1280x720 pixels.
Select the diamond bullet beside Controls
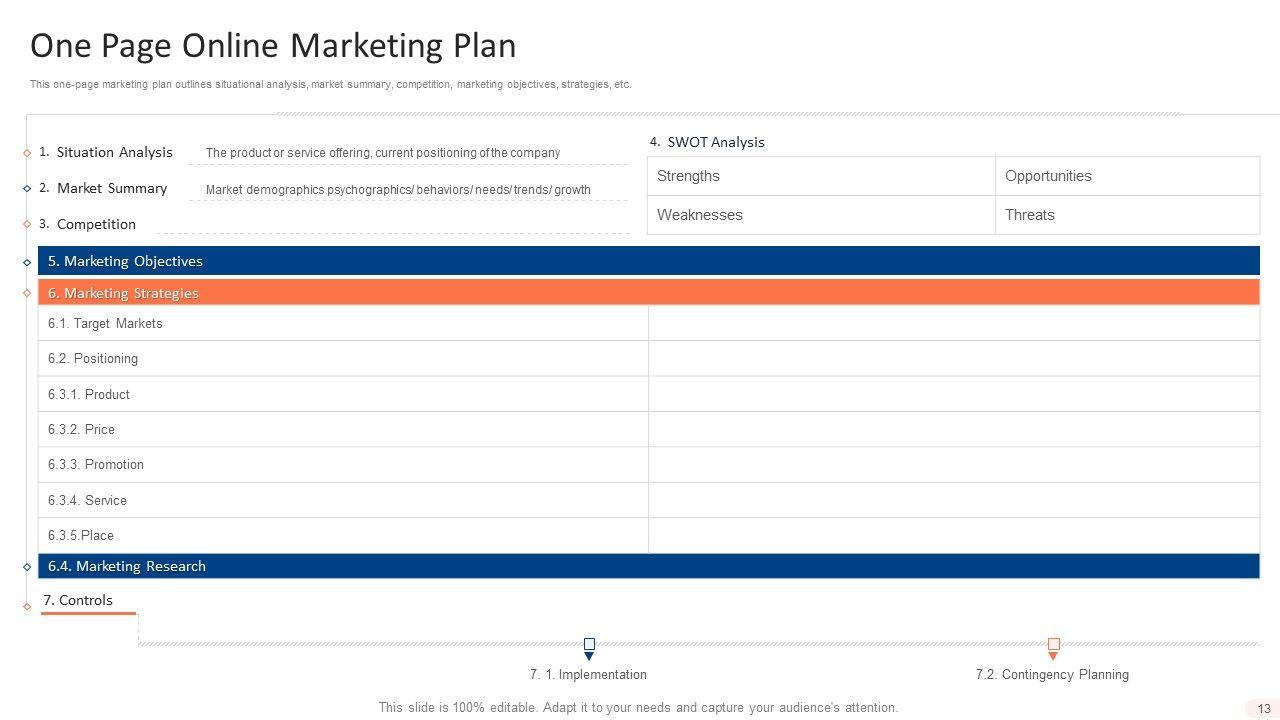(x=27, y=606)
